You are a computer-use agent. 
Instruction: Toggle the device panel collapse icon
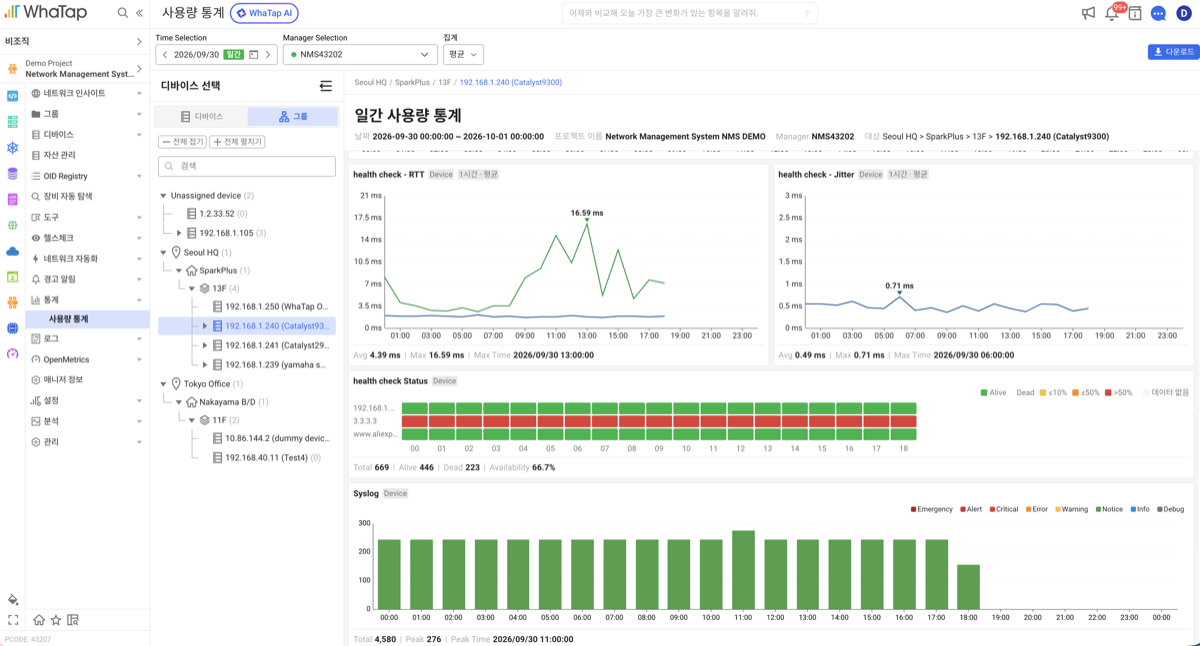coord(325,86)
